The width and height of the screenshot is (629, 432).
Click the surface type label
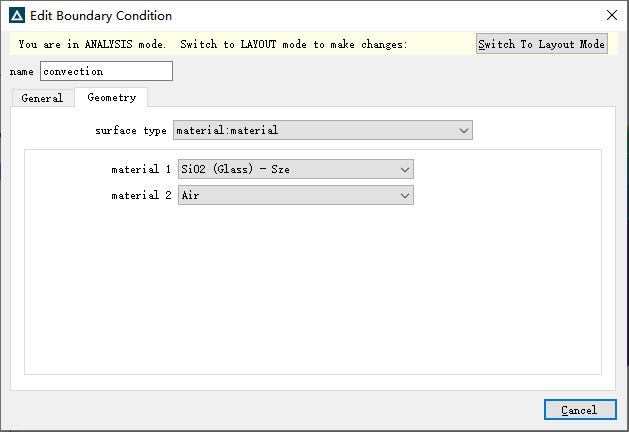[x=131, y=130]
